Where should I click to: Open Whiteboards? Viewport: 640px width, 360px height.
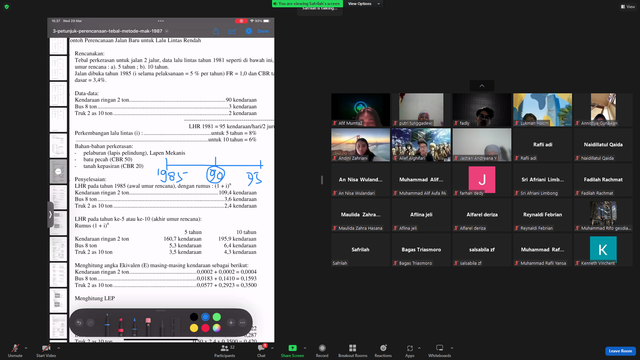point(440,350)
